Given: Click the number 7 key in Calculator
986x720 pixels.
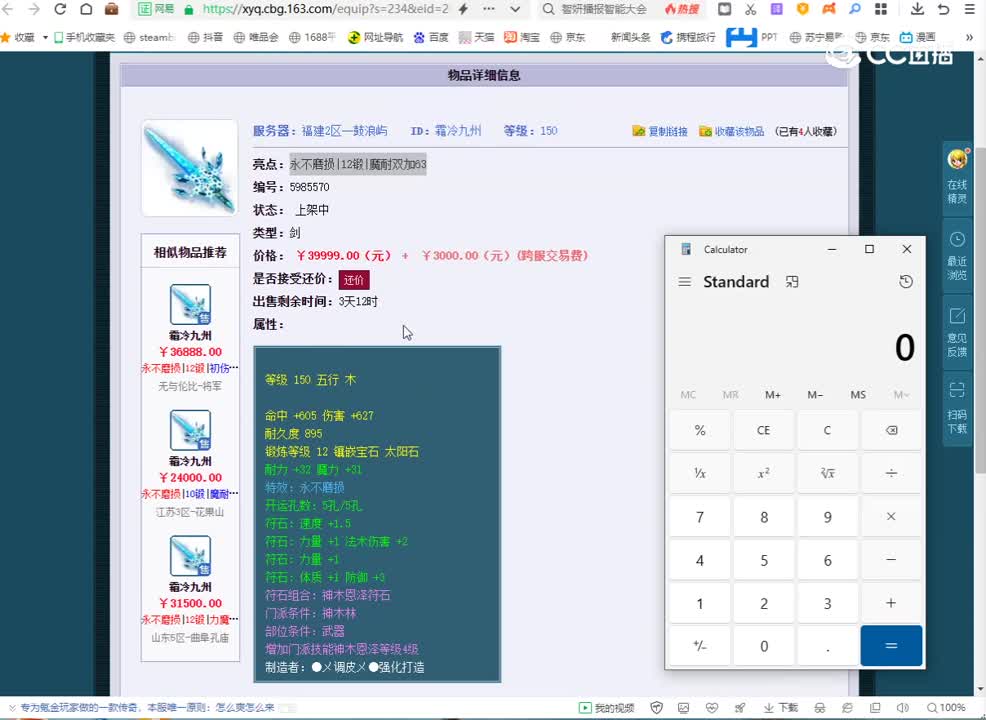Looking at the screenshot, I should (x=700, y=517).
